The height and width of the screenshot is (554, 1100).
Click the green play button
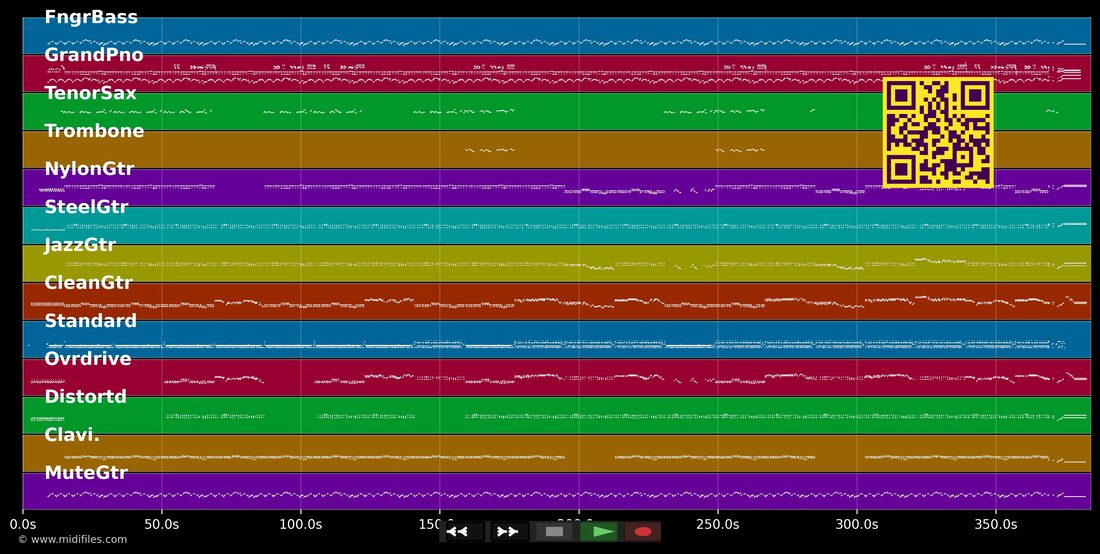click(x=599, y=532)
